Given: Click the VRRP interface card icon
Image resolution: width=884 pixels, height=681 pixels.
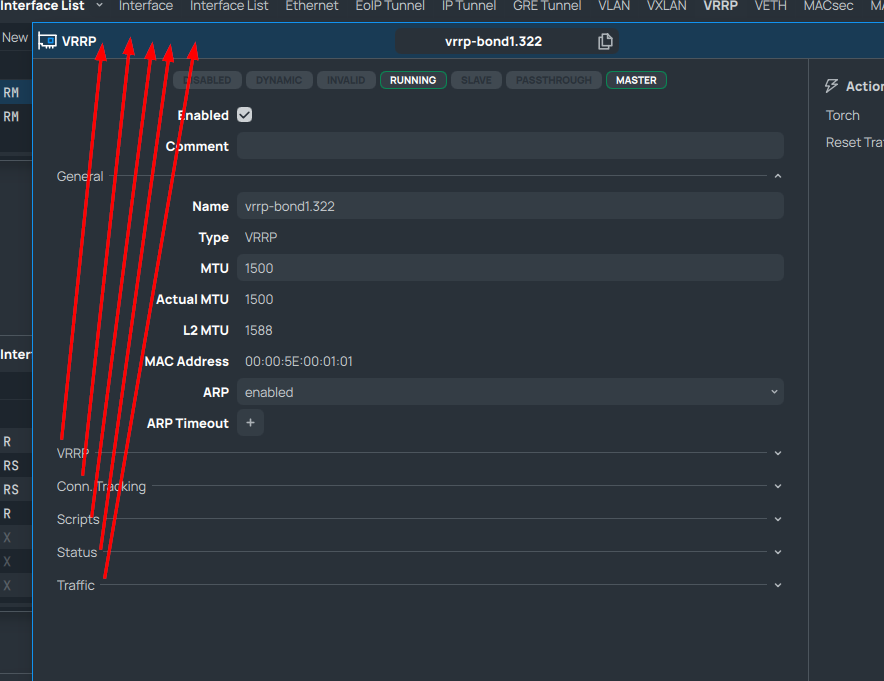Looking at the screenshot, I should coord(47,41).
